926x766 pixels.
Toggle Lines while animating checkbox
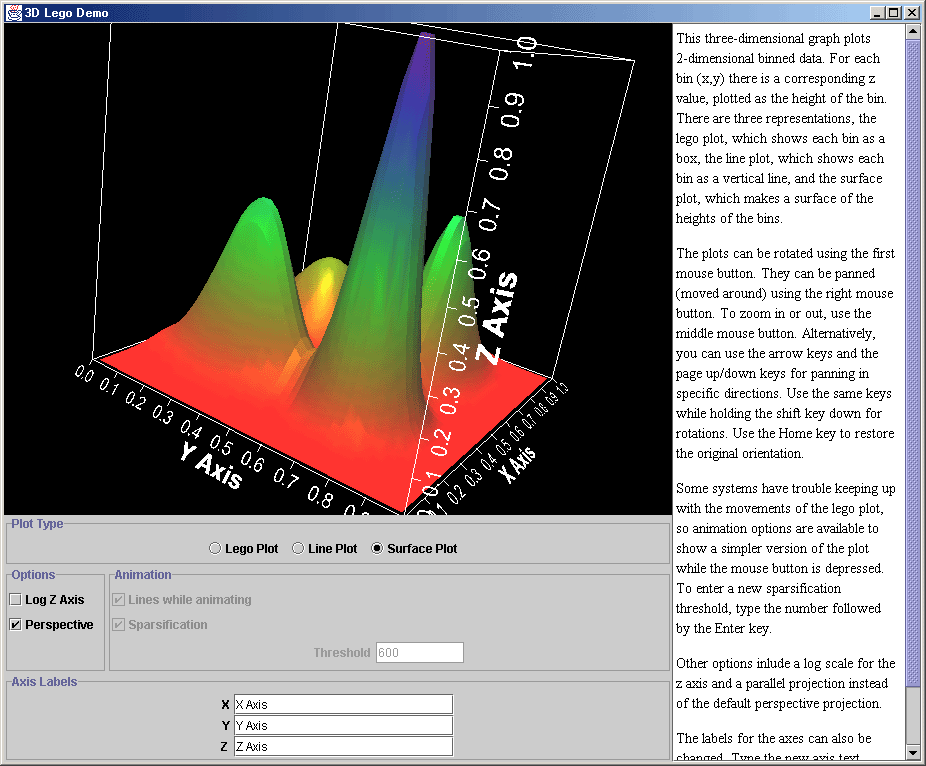[x=120, y=600]
